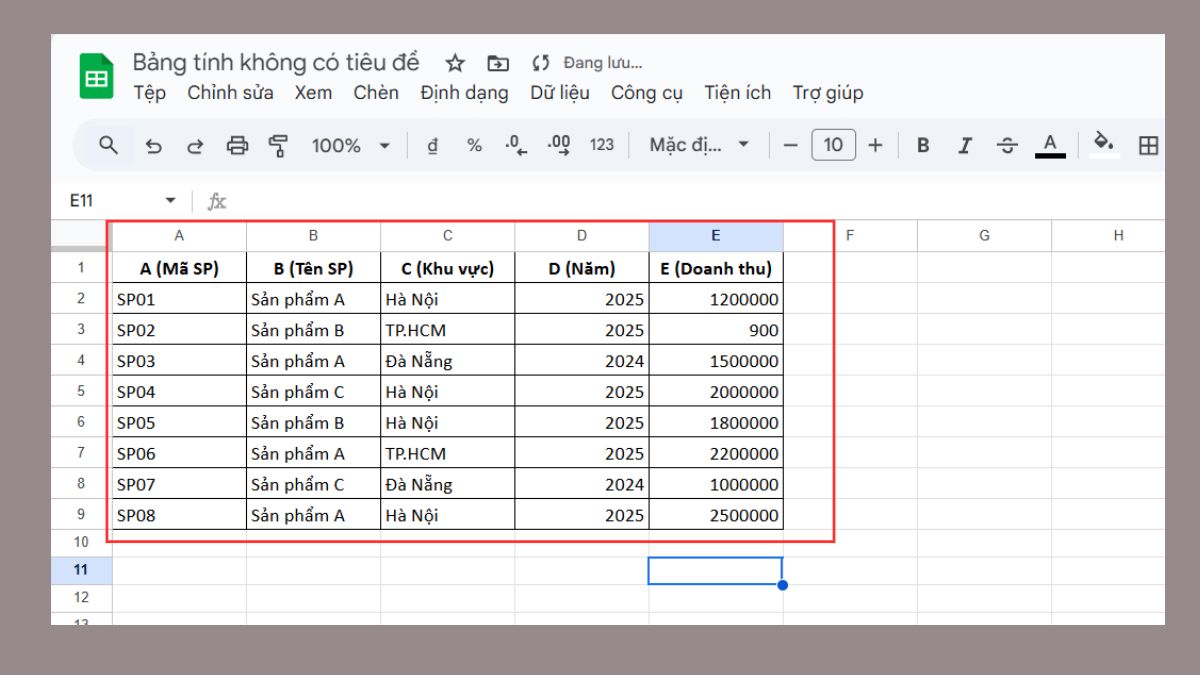Viewport: 1200px width, 675px height.
Task: Open the Name Box dropdown
Action: point(171,200)
